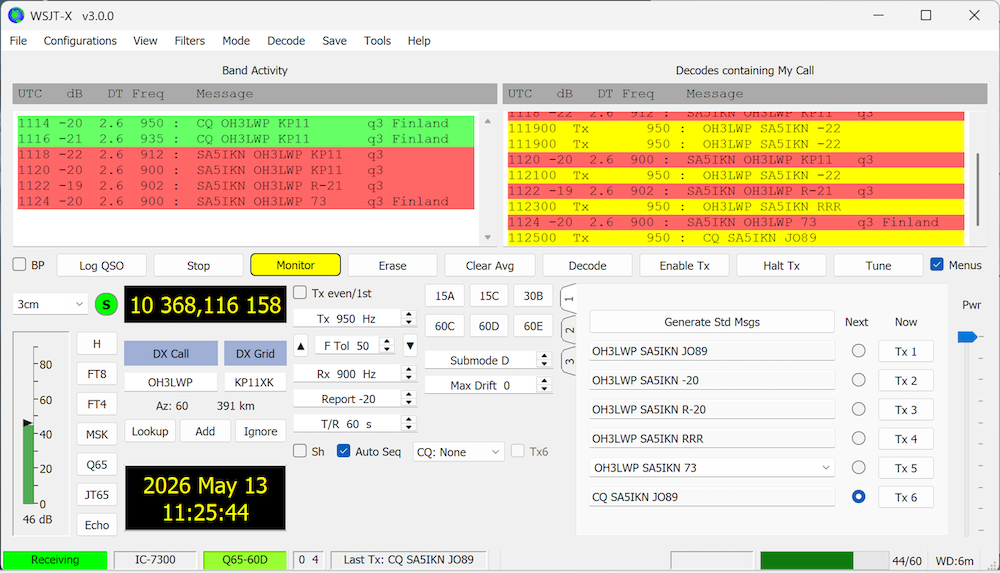Image resolution: width=1000 pixels, height=573 pixels.
Task: Click the Log QSO button
Action: (x=101, y=265)
